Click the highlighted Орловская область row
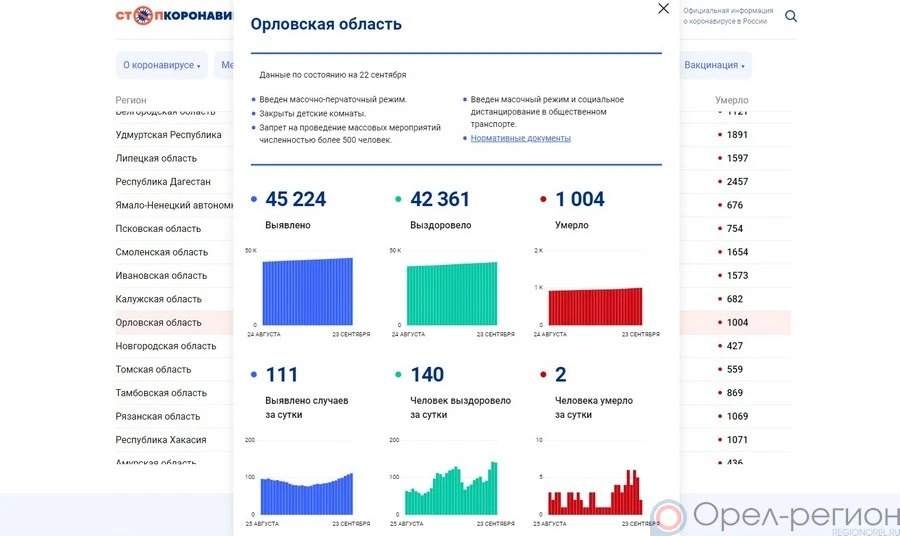 (158, 323)
